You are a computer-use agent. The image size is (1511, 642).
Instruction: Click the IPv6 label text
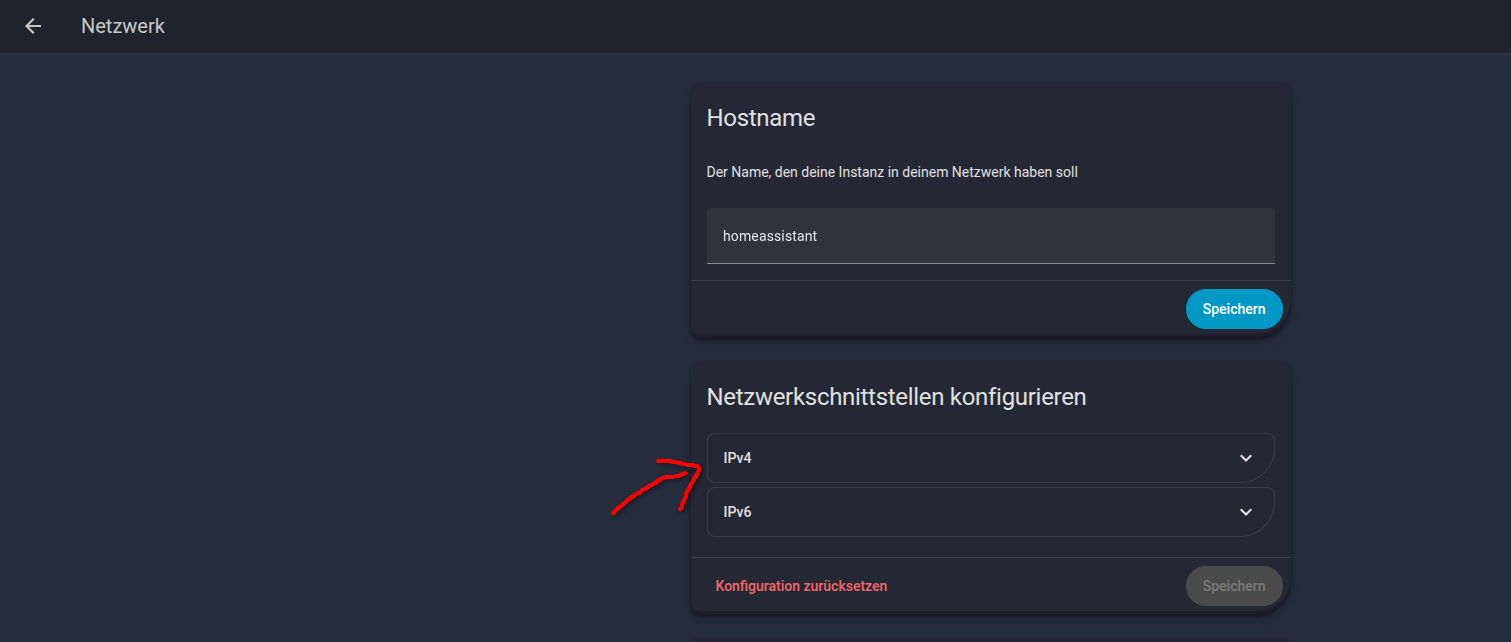737,512
